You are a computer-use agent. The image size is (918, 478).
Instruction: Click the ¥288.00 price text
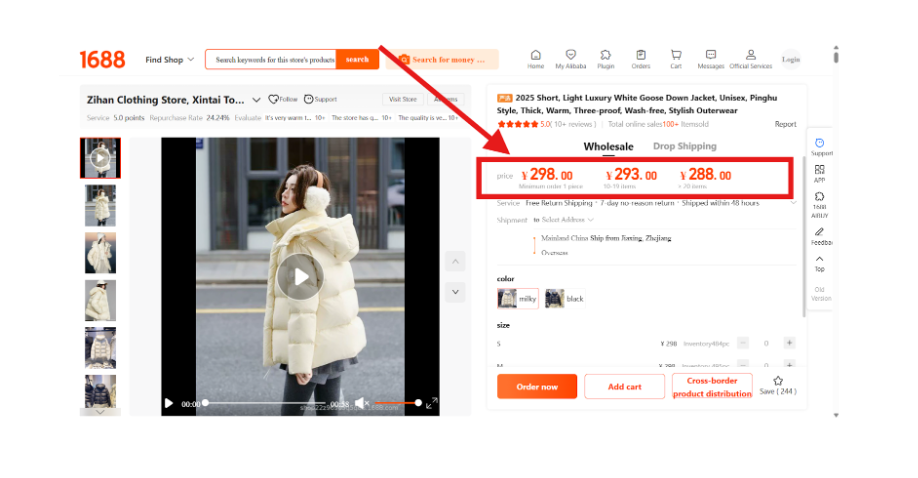(x=705, y=175)
